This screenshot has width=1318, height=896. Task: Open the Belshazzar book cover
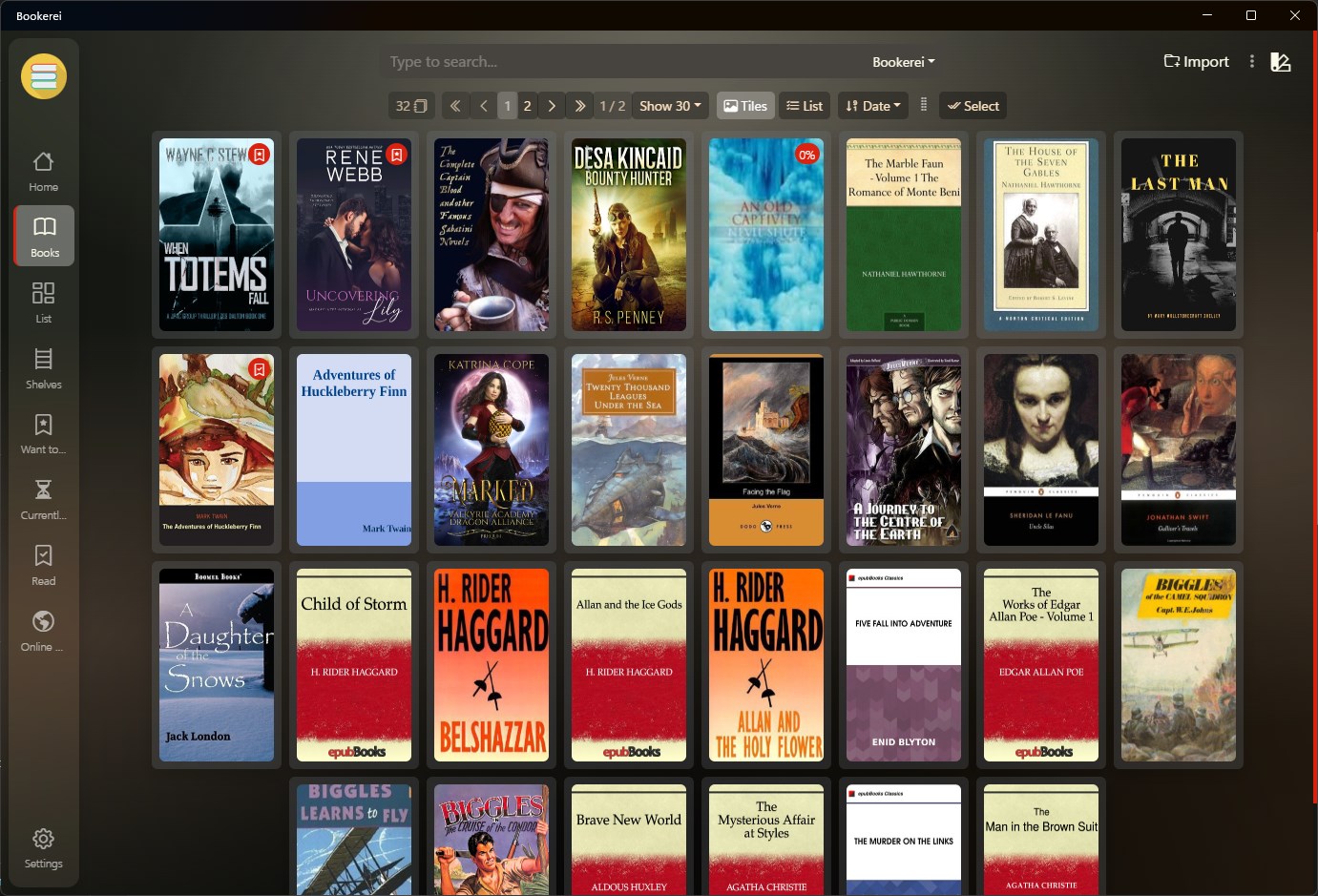[x=492, y=665]
